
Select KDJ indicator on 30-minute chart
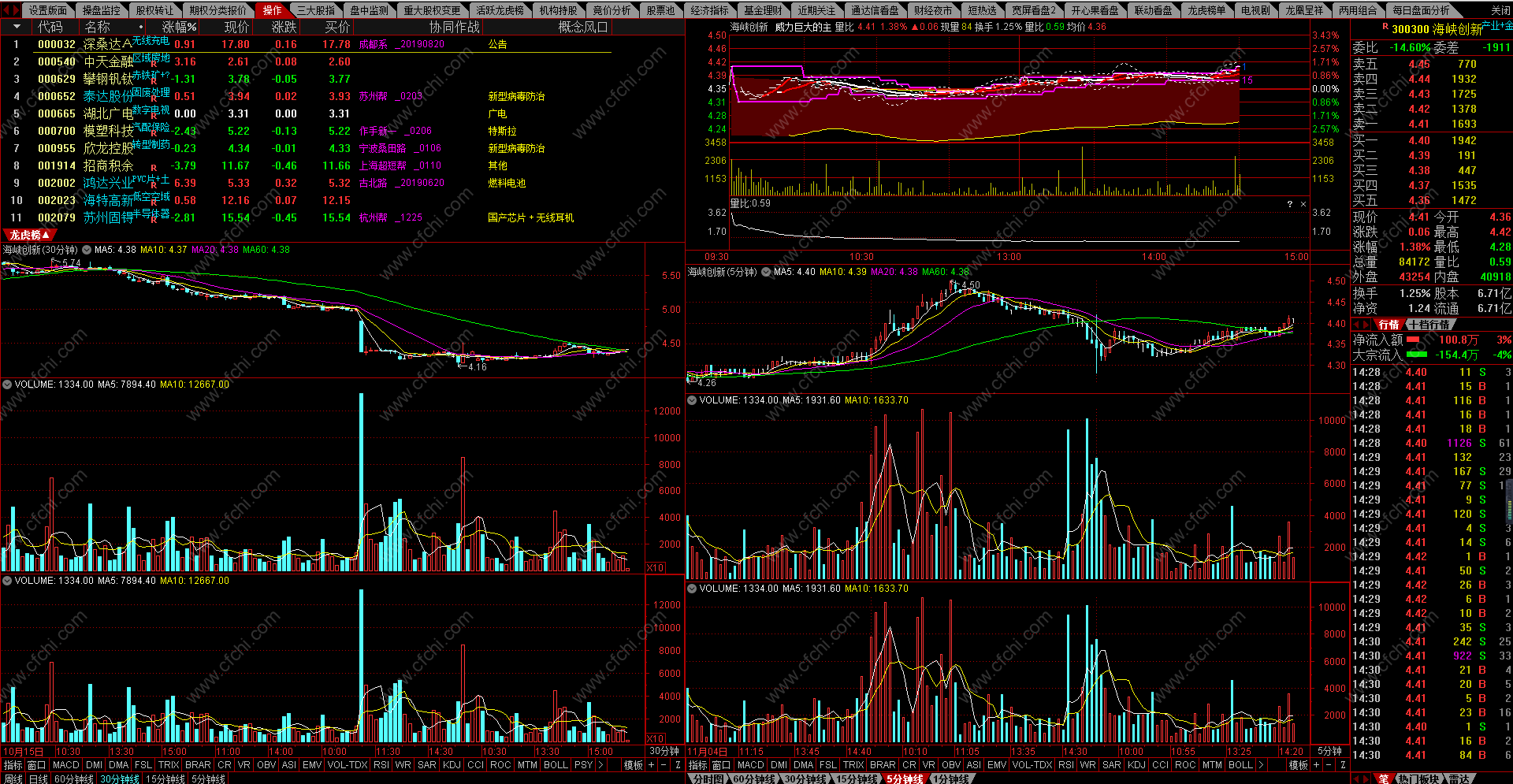click(452, 765)
